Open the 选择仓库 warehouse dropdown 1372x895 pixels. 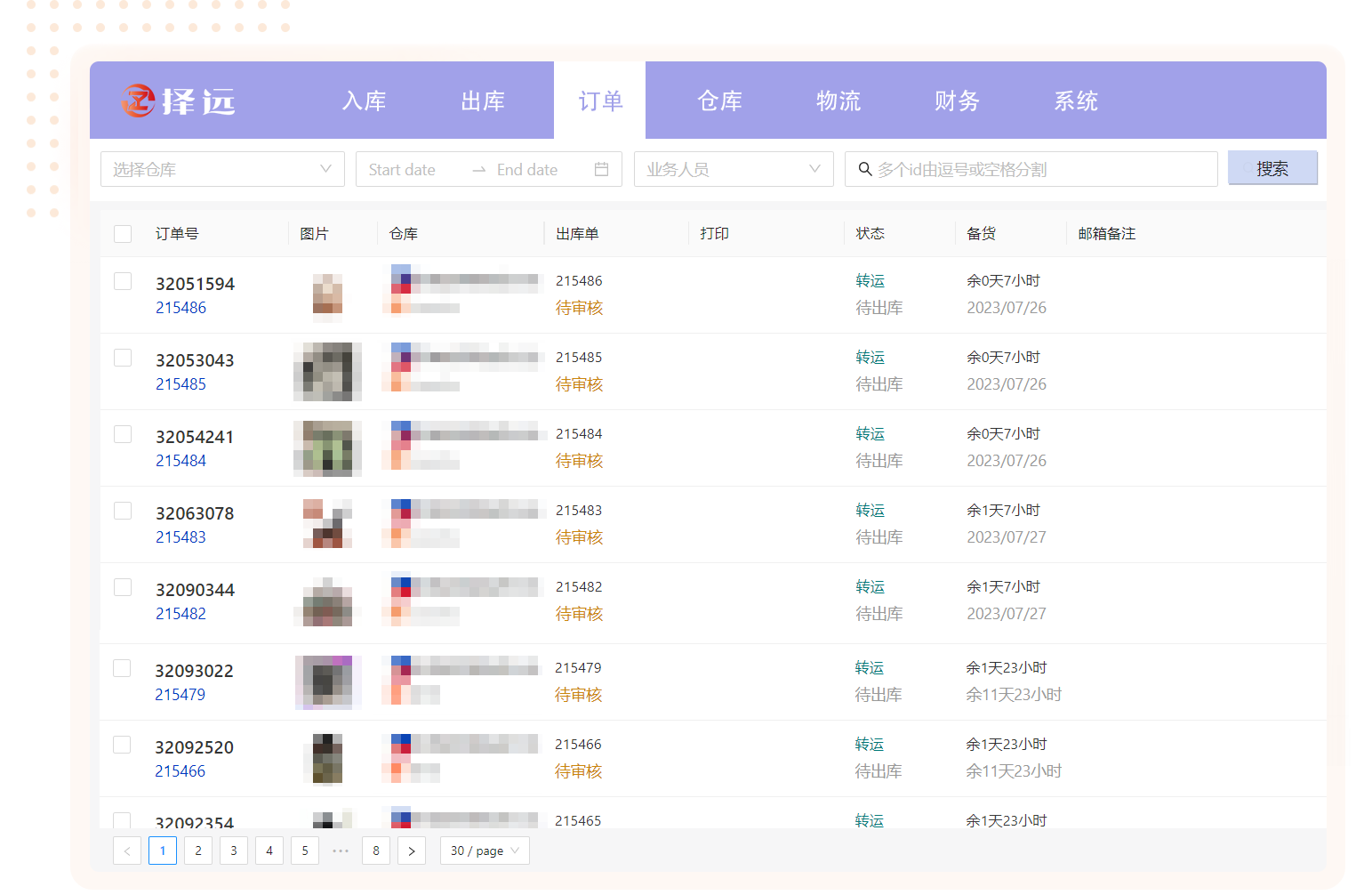coord(222,169)
